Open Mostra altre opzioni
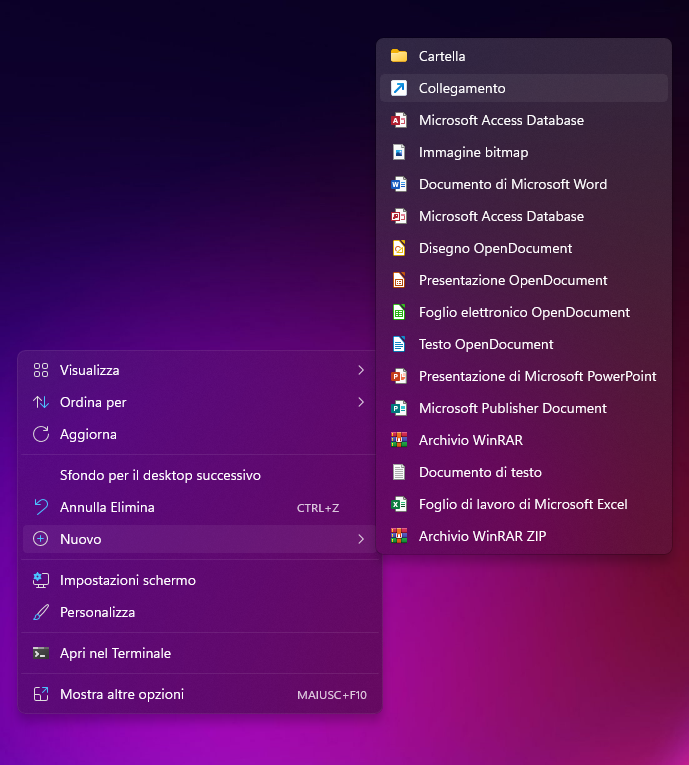Screen dimensions: 689x765 (x=122, y=694)
